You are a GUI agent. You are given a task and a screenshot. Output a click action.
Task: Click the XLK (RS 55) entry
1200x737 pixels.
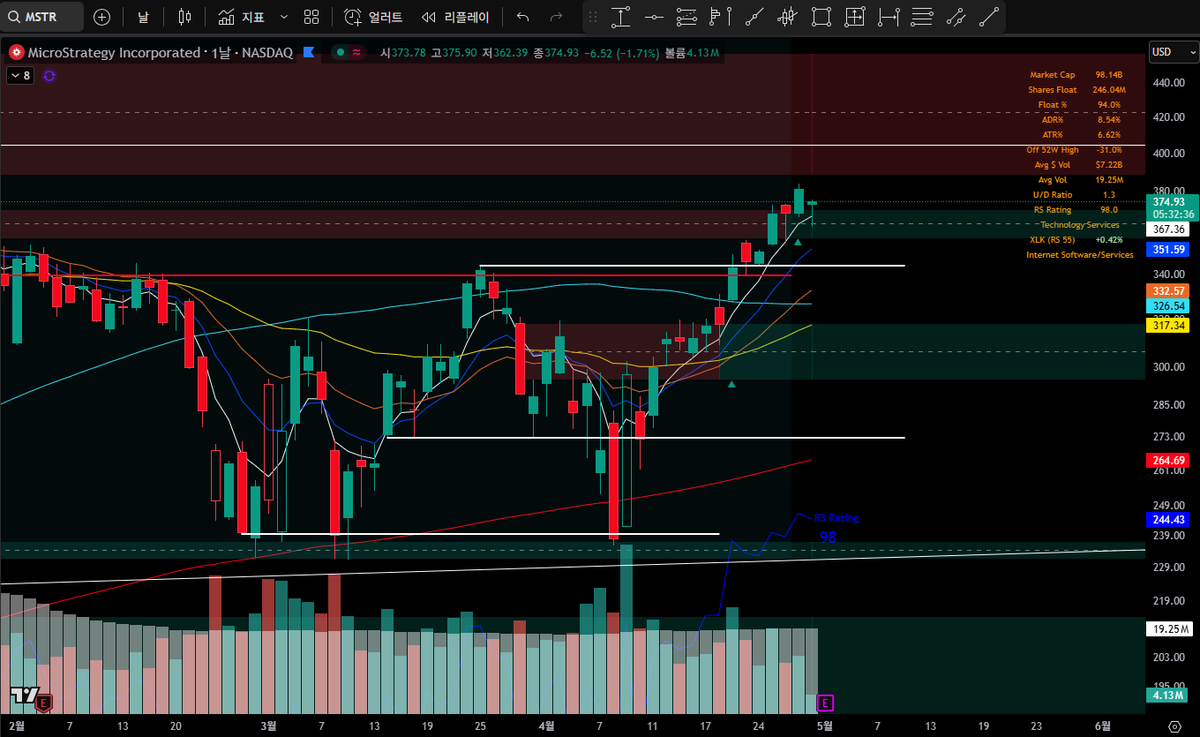pos(1076,240)
